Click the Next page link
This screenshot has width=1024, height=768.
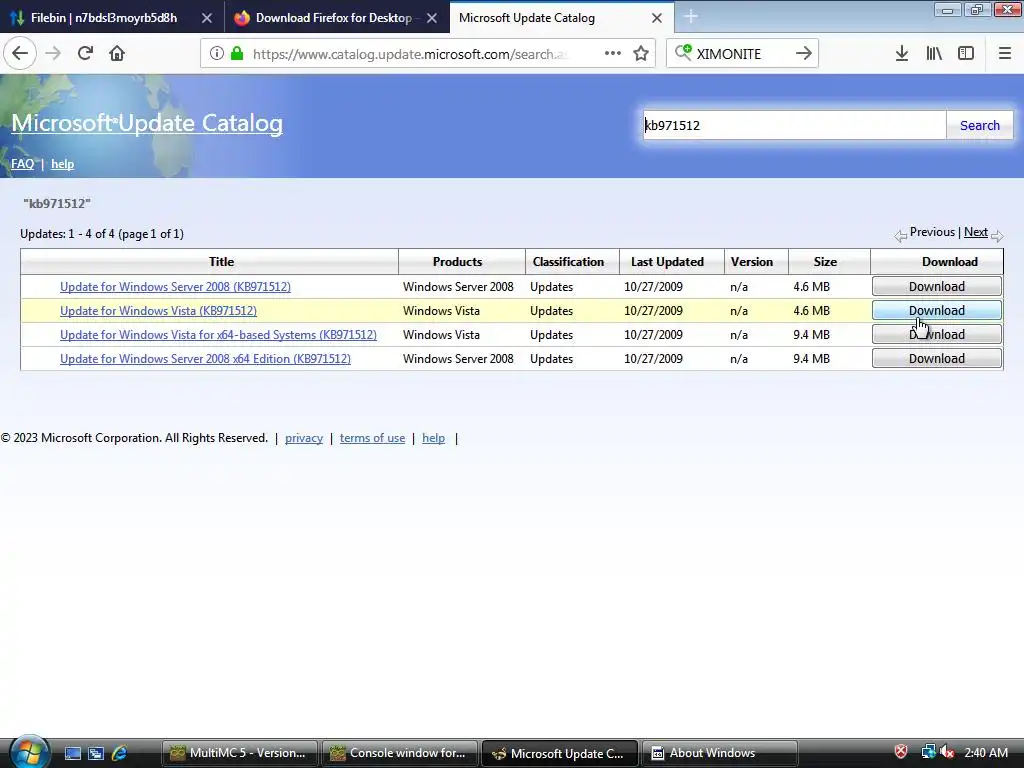coord(976,232)
